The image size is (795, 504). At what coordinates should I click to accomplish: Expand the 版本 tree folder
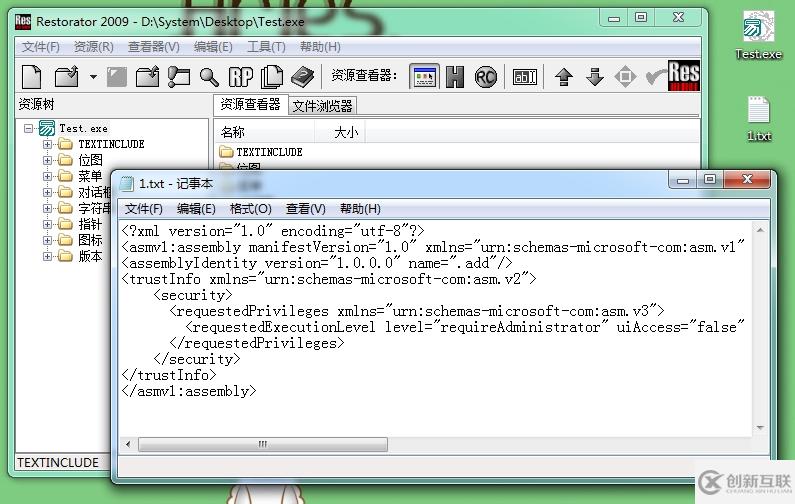(x=47, y=256)
